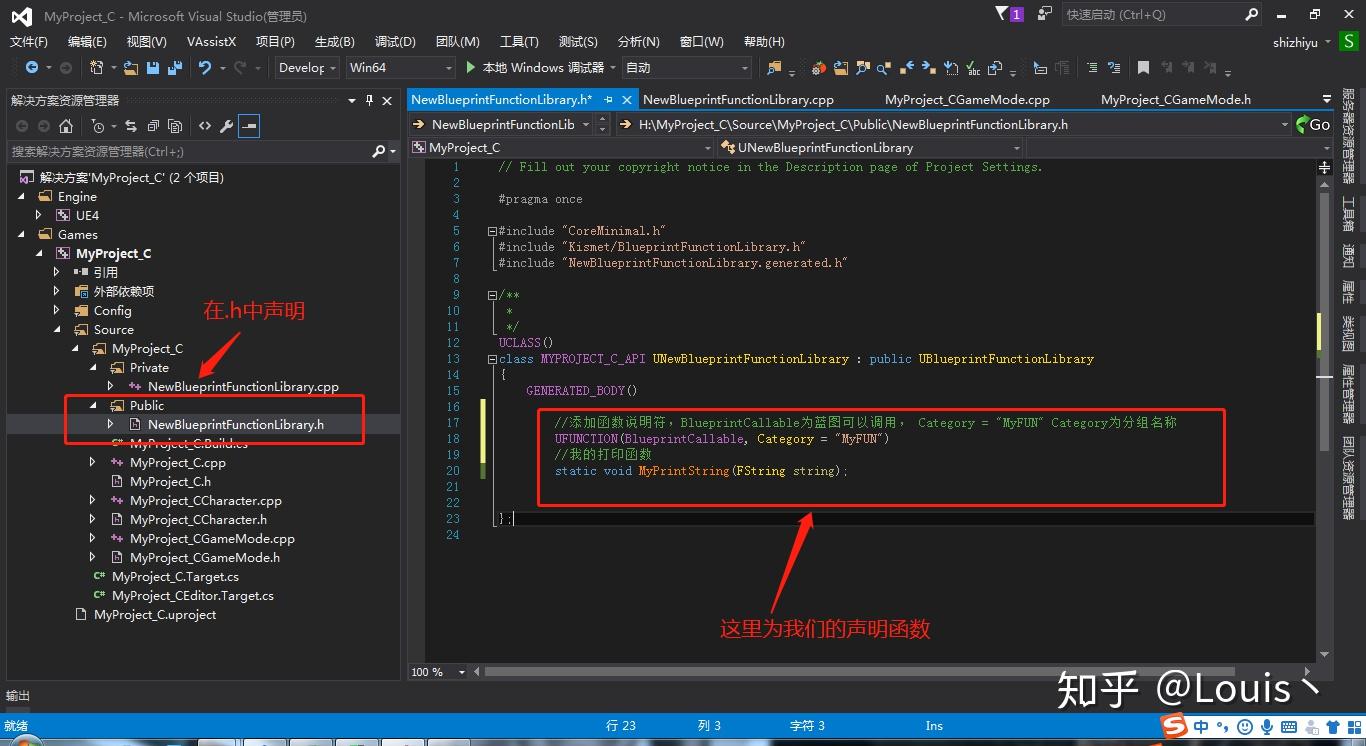
Task: Collapse the Source tree node
Action: (58, 329)
